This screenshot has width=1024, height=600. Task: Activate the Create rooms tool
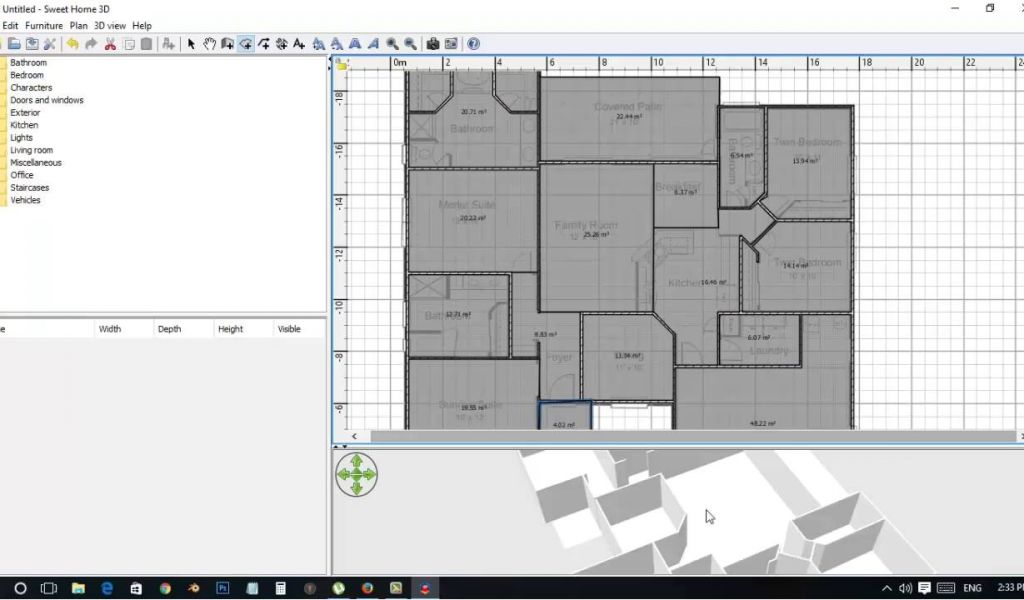click(245, 44)
